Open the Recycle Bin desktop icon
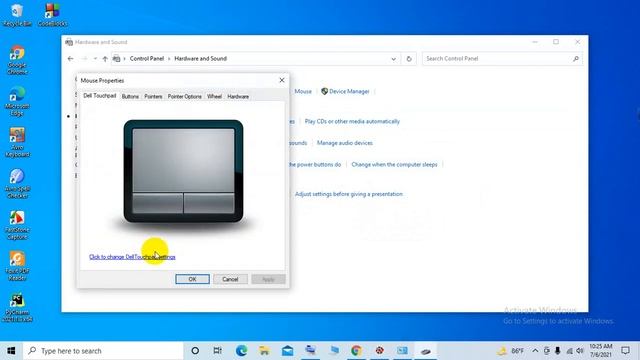 click(x=17, y=15)
